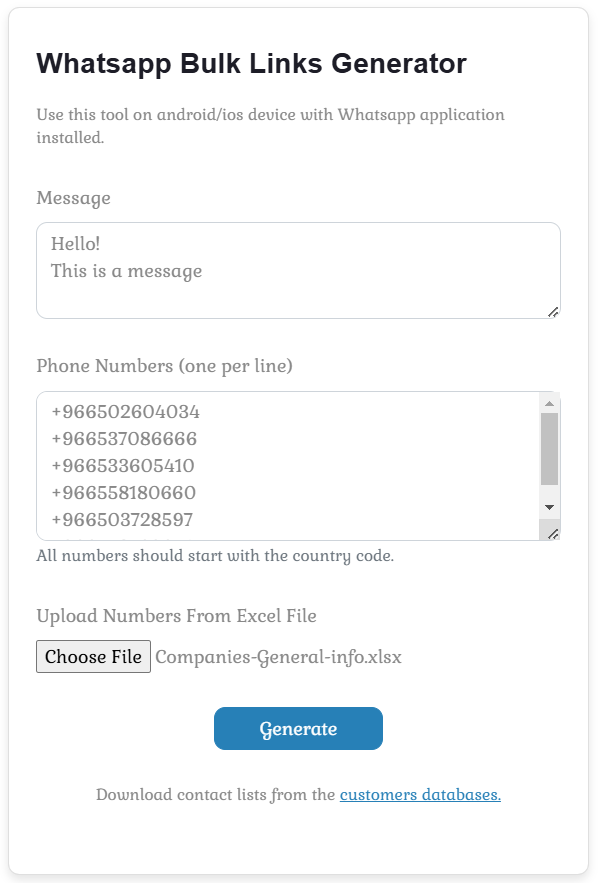Select the phone number +966537086666
The height and width of the screenshot is (883, 598).
[124, 439]
